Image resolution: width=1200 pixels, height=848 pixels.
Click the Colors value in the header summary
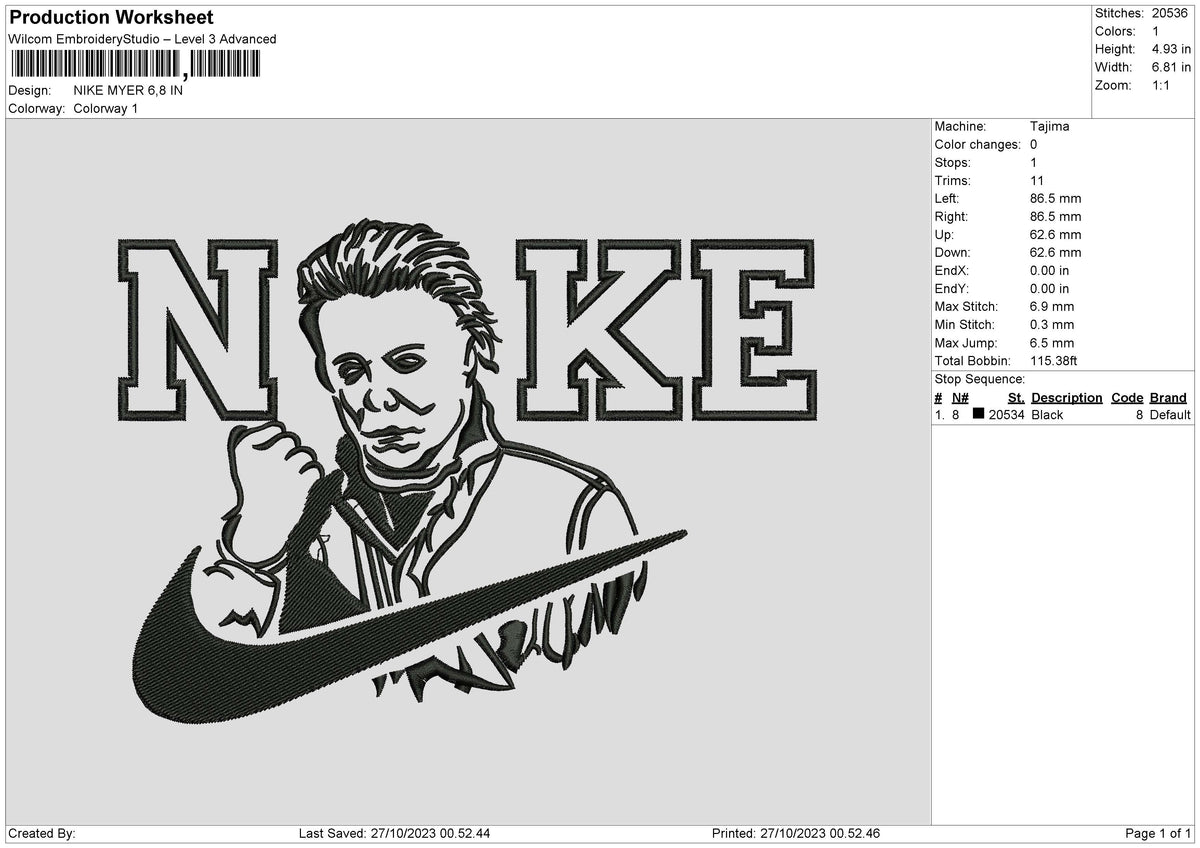pyautogui.click(x=1157, y=31)
